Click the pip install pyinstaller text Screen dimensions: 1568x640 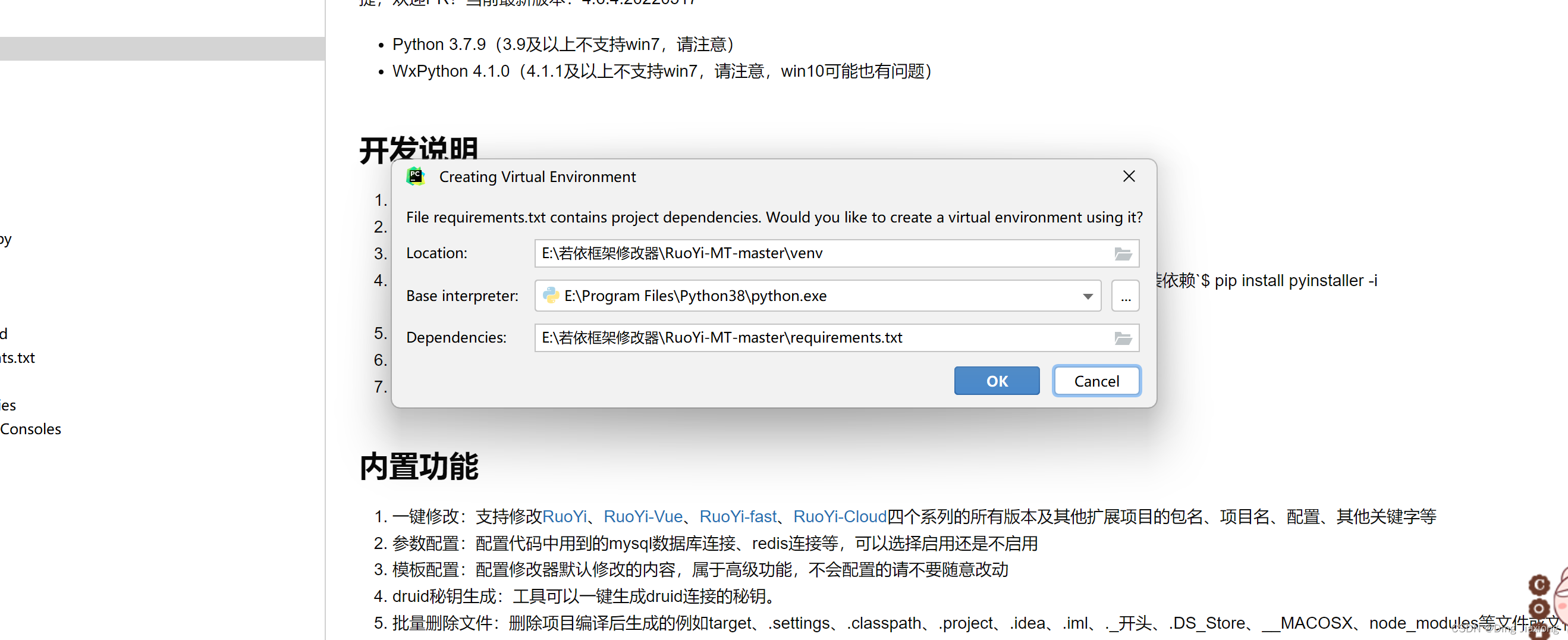click(x=1296, y=281)
